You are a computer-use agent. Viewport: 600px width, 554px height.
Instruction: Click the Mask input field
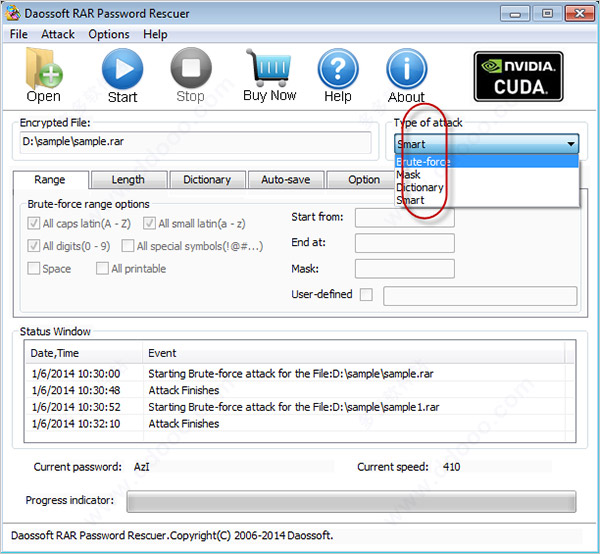point(404,269)
